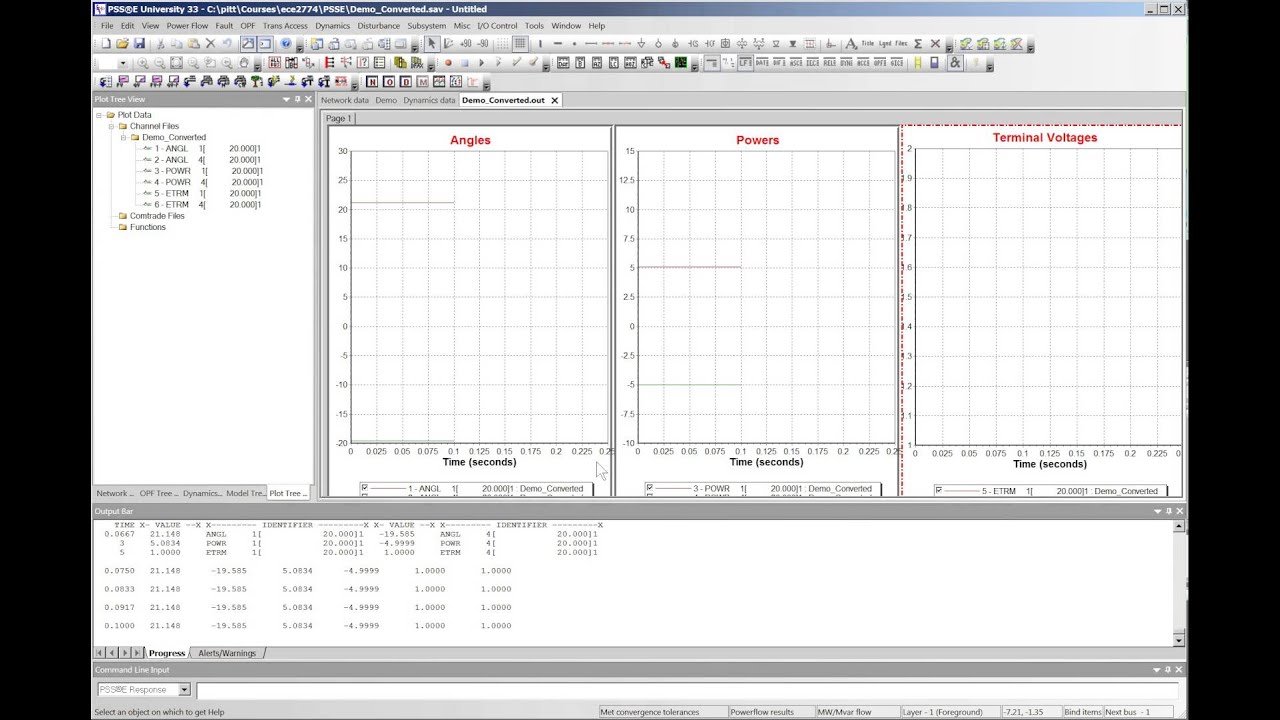Viewport: 1280px width, 720px height.
Task: Pin the Plot Tree View panel
Action: [x=297, y=99]
